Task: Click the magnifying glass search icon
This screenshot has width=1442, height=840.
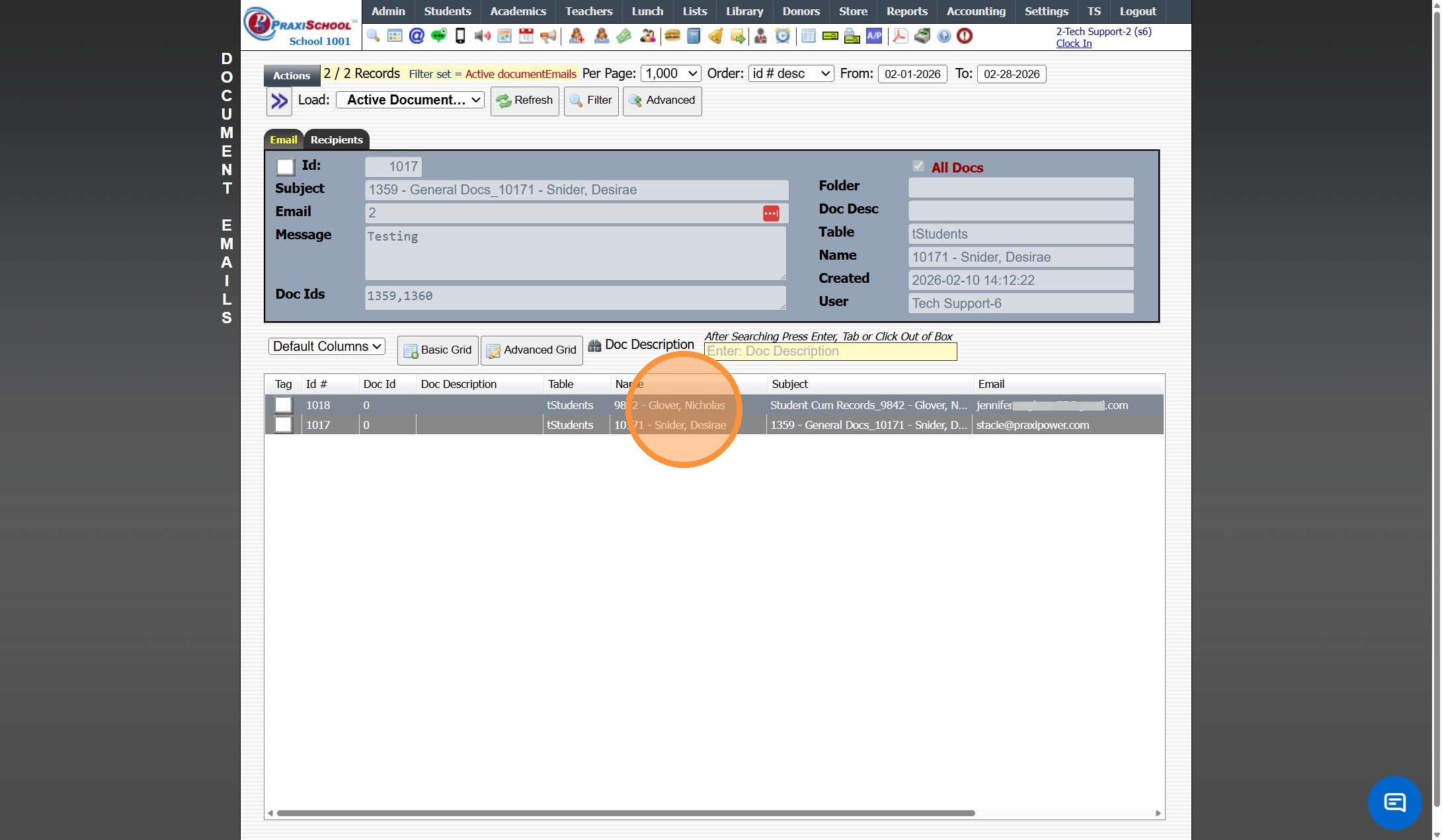Action: point(374,36)
